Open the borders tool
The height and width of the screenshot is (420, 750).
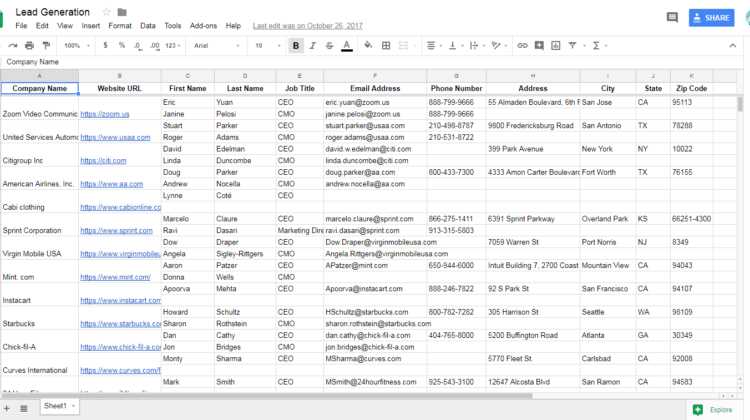[386, 45]
